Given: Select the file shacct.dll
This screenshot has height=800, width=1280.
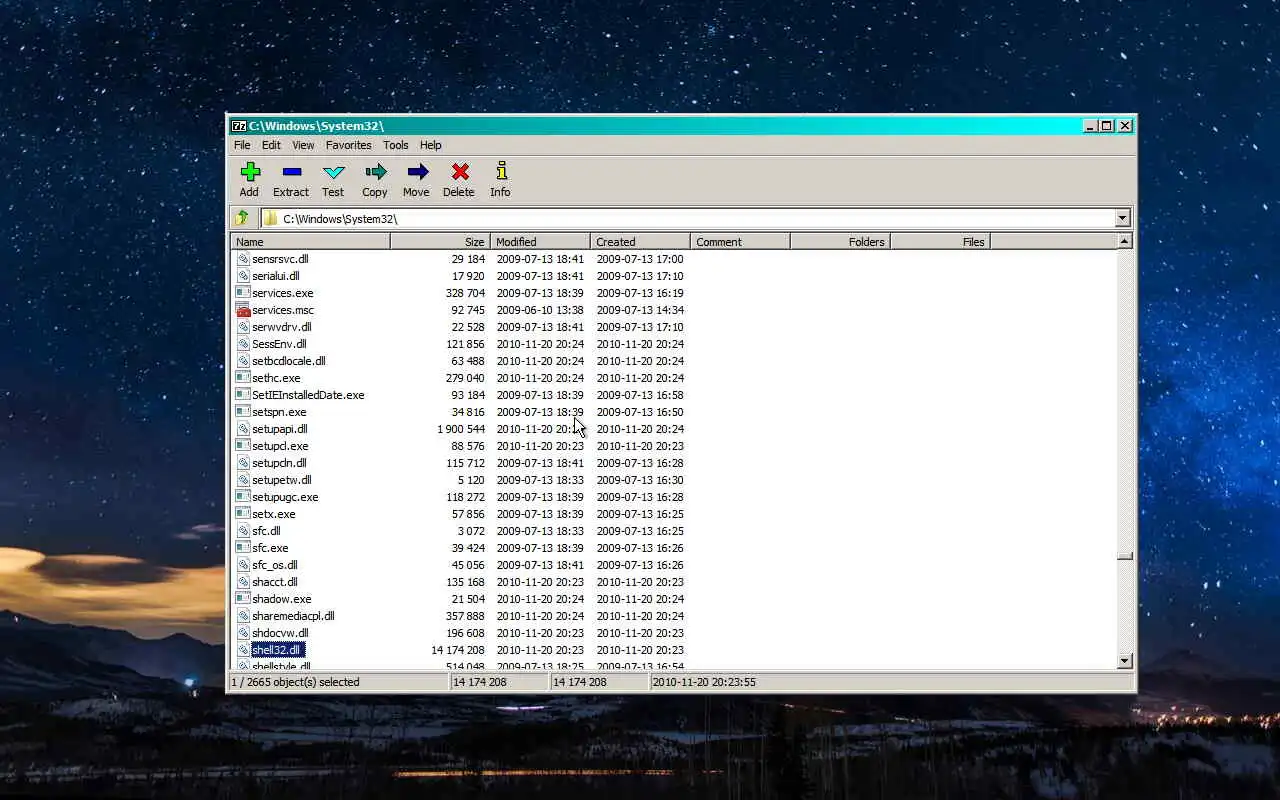Looking at the screenshot, I should click(274, 582).
